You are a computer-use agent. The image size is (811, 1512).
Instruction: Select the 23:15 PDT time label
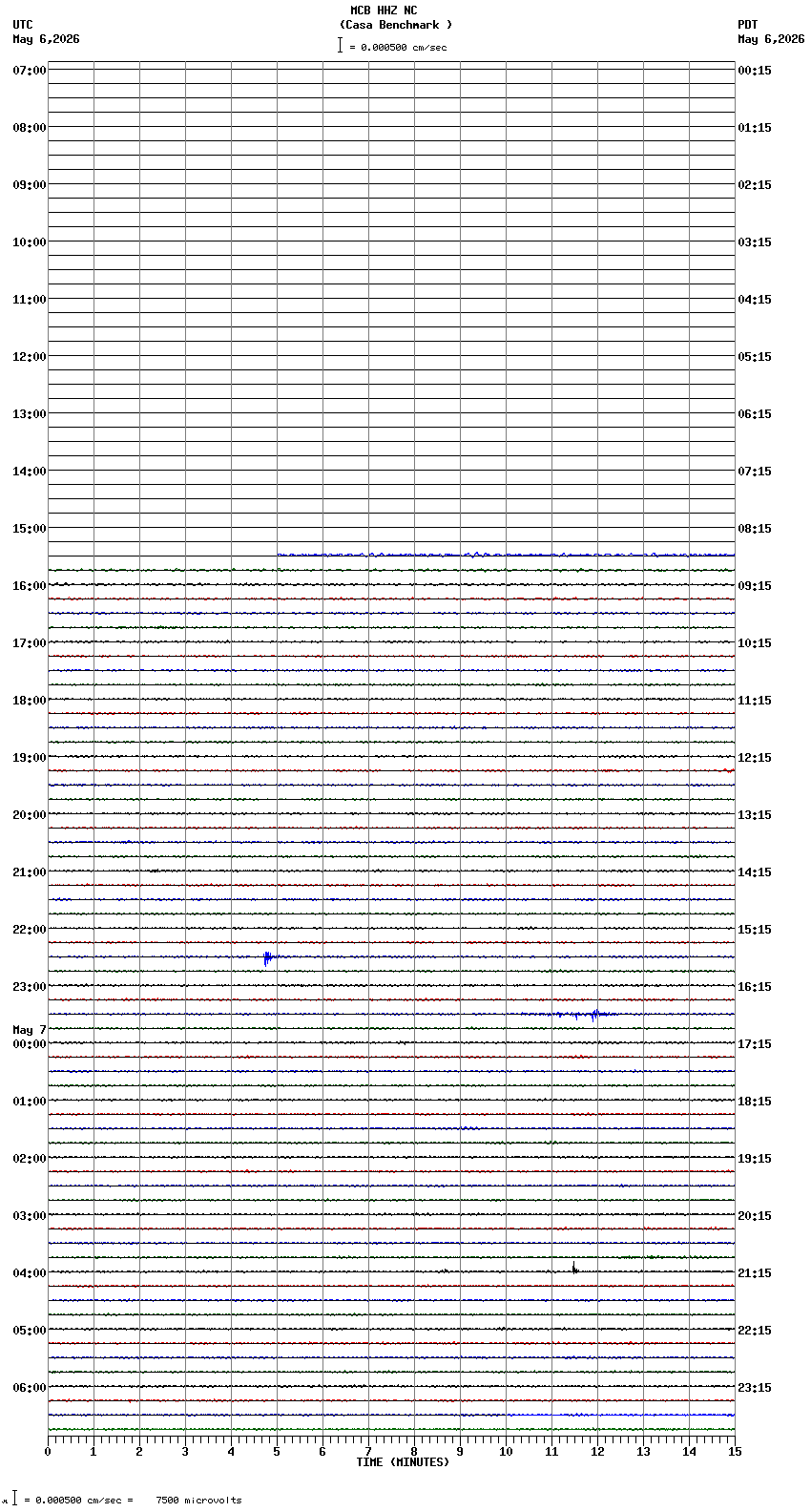tap(755, 1388)
